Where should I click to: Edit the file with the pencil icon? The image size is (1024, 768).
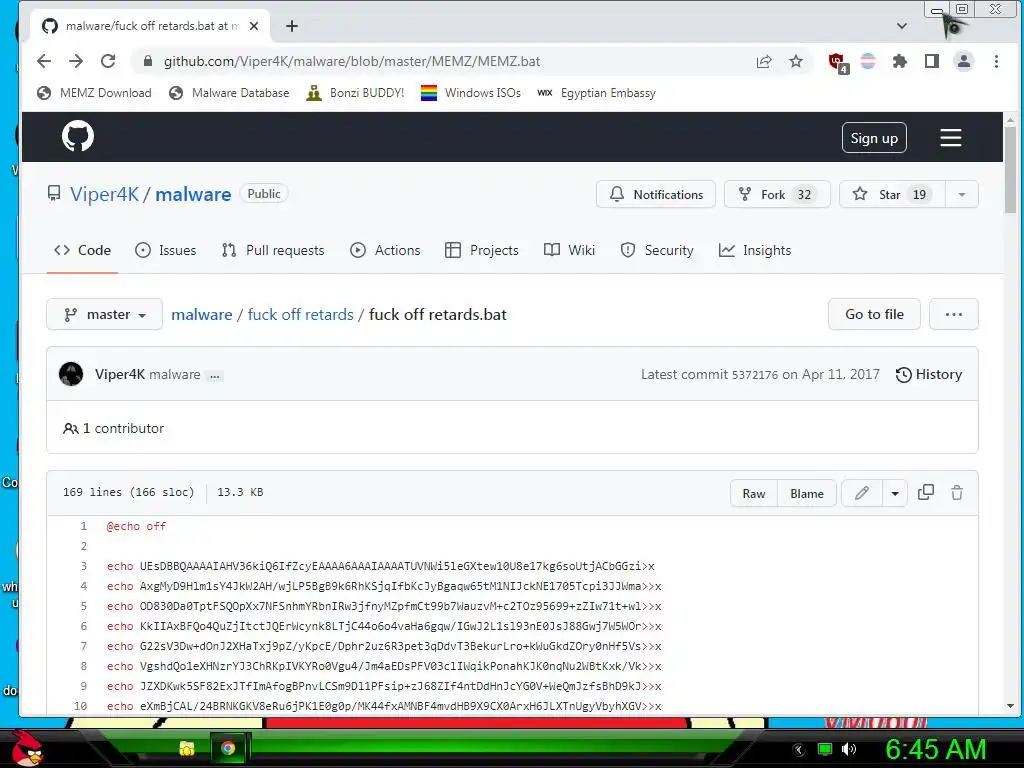coord(862,493)
